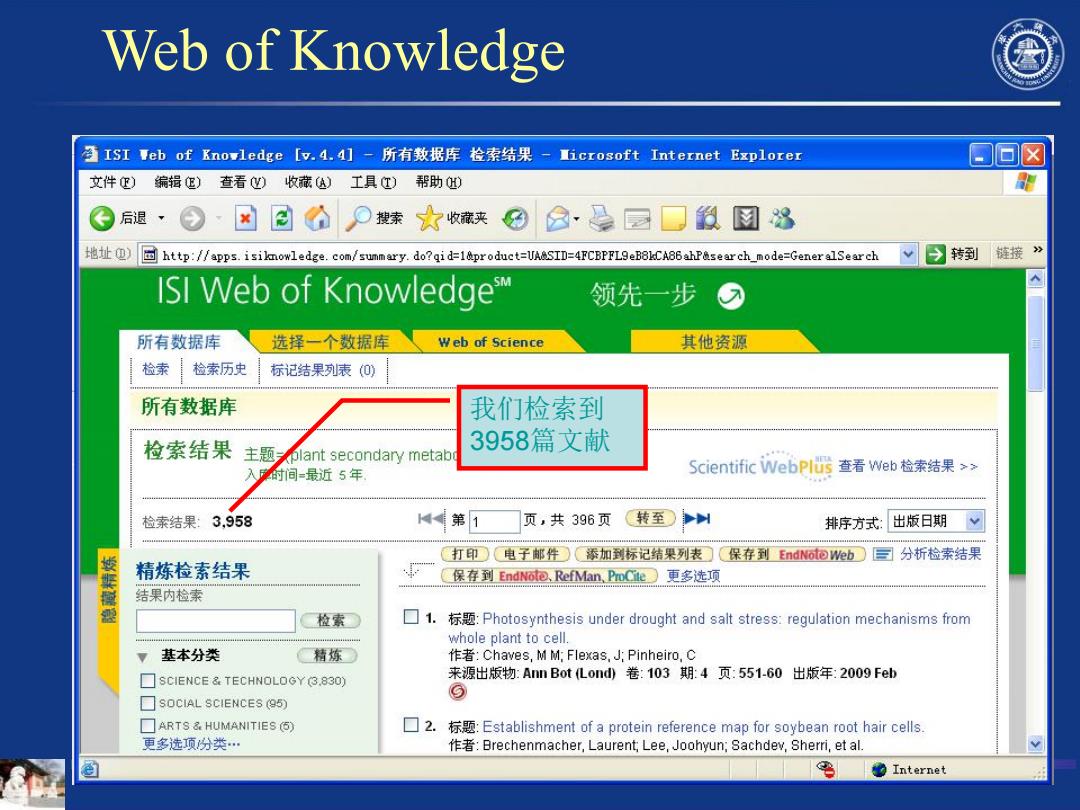Jump to last results page icon
1080x810 pixels.
coord(696,519)
